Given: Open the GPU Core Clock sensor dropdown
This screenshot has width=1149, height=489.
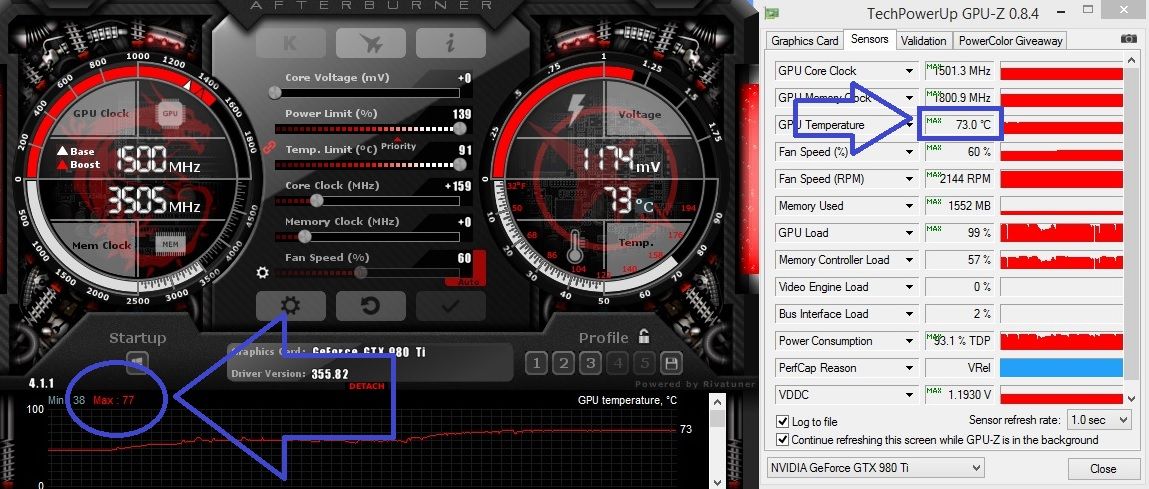Looking at the screenshot, I should (x=909, y=71).
